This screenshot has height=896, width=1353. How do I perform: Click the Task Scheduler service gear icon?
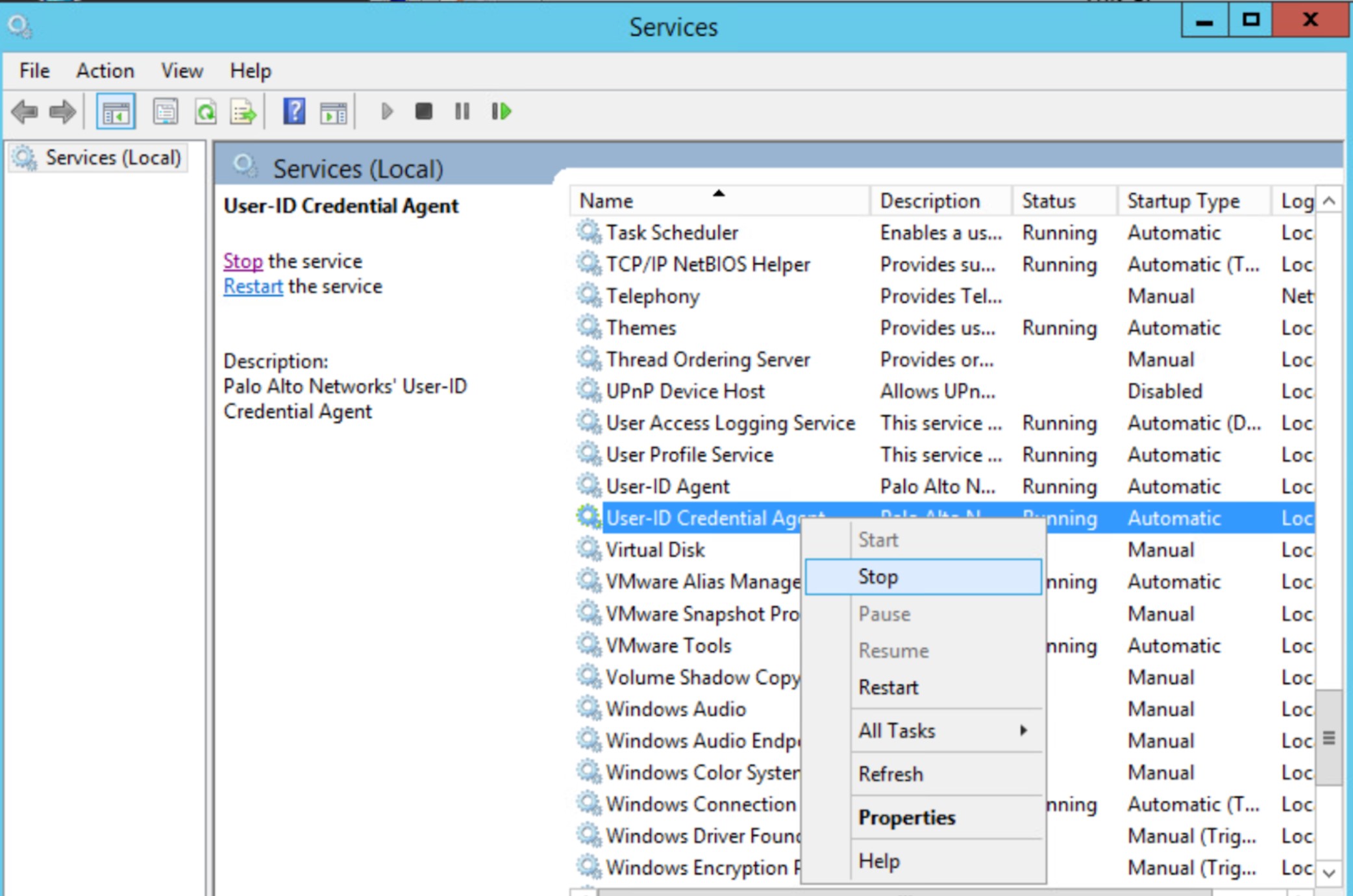(590, 232)
